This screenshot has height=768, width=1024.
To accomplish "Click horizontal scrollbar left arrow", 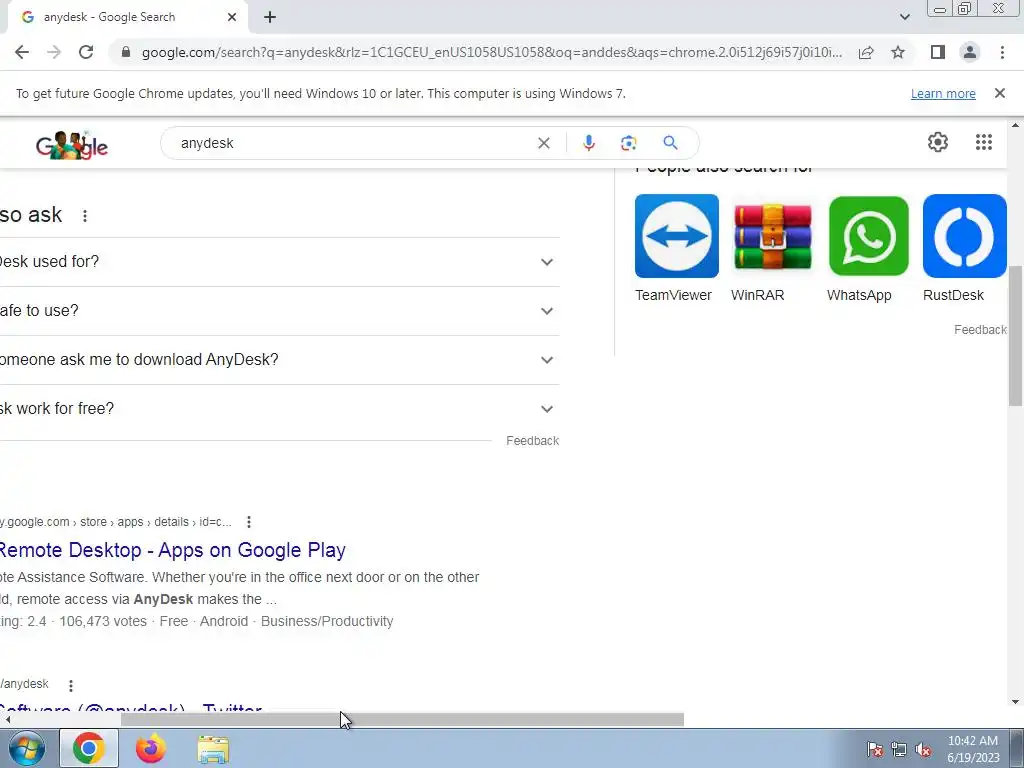I will coord(7,720).
